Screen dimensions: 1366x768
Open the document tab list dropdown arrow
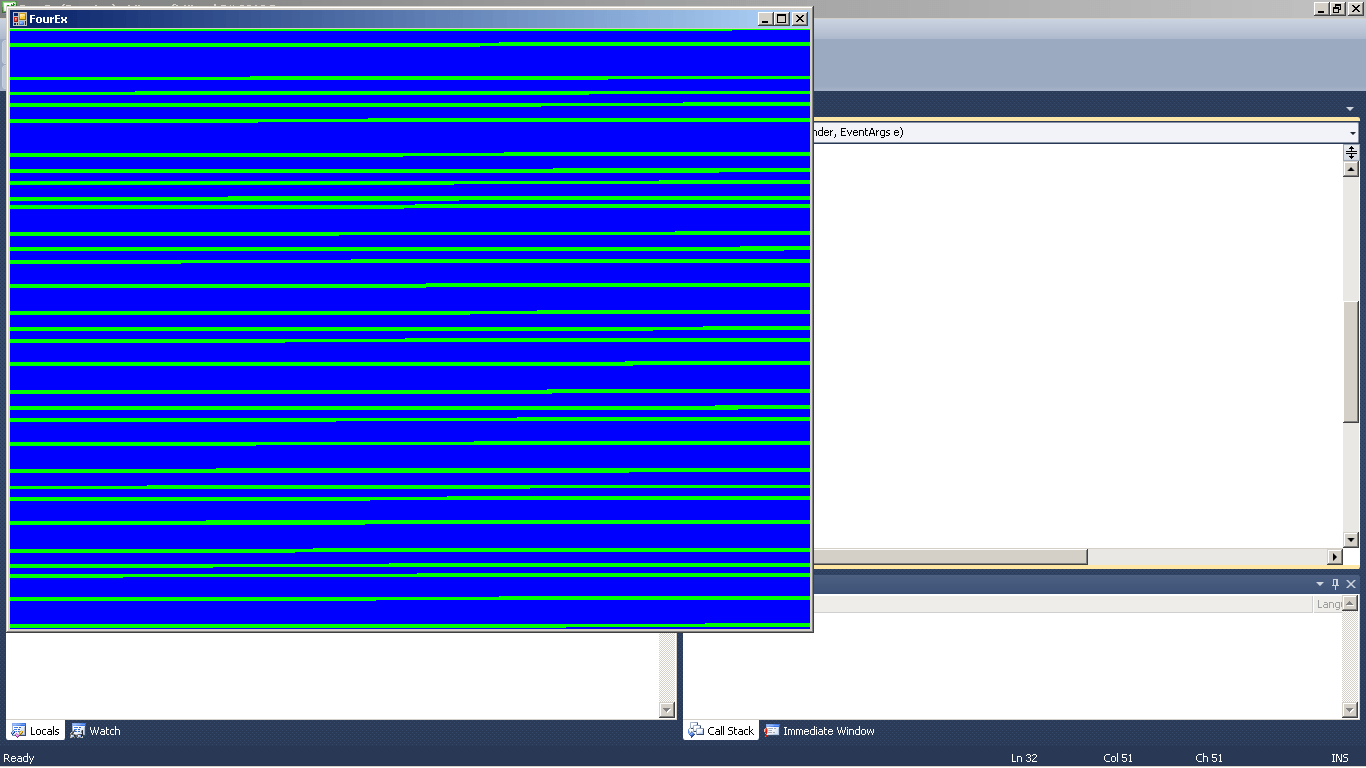click(x=1350, y=109)
